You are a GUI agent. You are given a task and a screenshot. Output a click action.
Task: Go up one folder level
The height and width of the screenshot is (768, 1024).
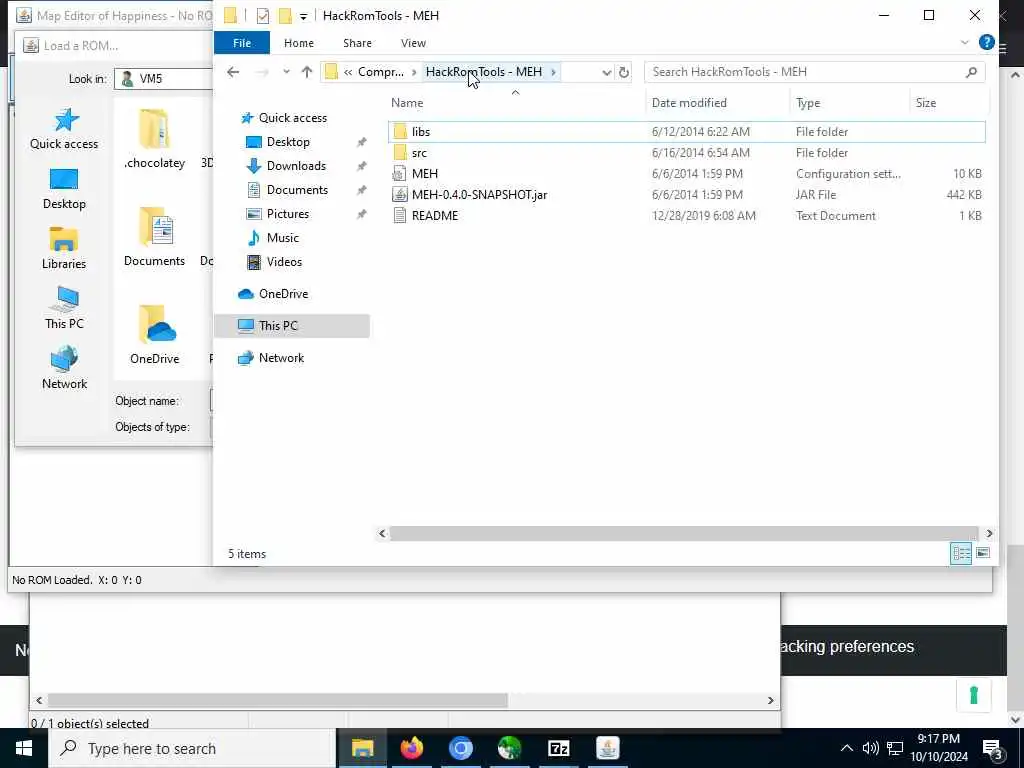pyautogui.click(x=307, y=72)
